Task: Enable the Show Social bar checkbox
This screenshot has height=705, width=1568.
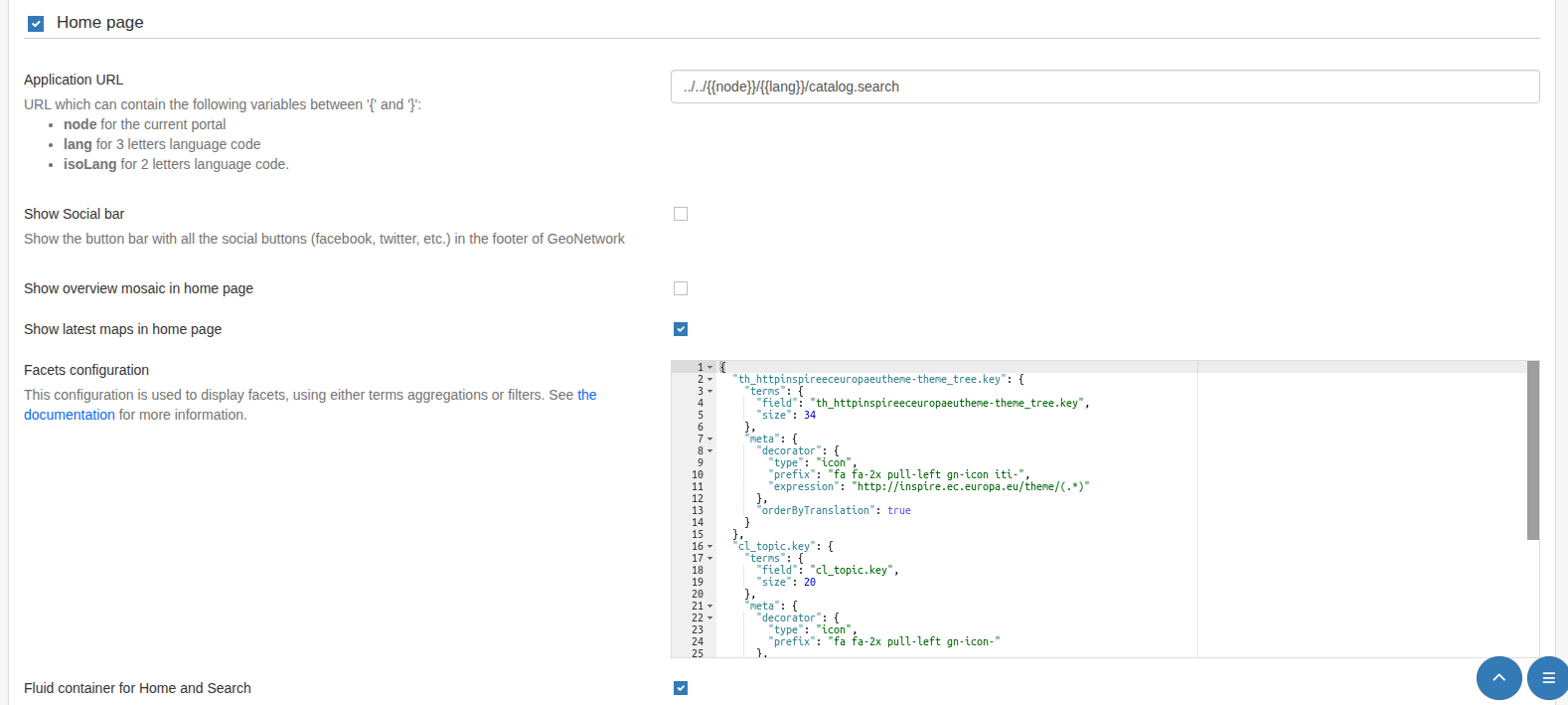Action: 681,214
